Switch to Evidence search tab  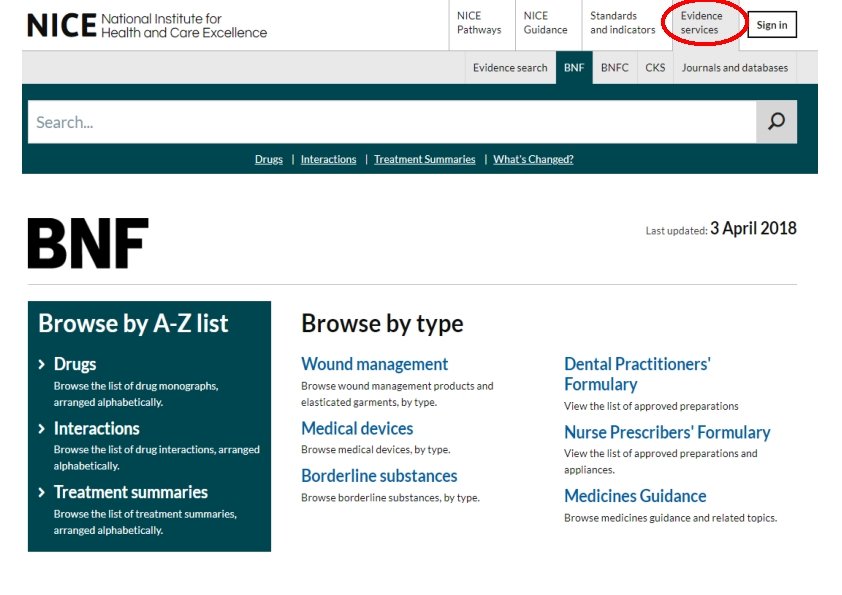(510, 68)
